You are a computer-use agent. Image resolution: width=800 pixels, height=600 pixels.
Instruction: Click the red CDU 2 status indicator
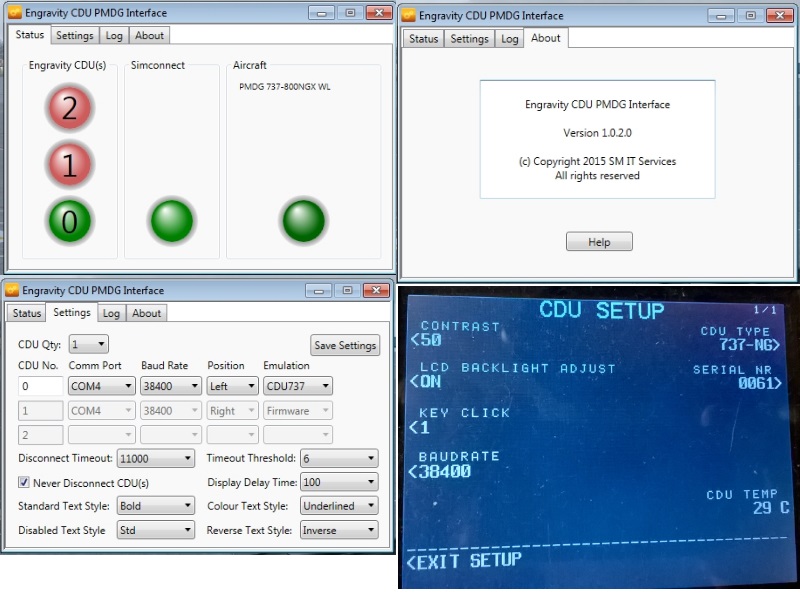click(x=69, y=108)
